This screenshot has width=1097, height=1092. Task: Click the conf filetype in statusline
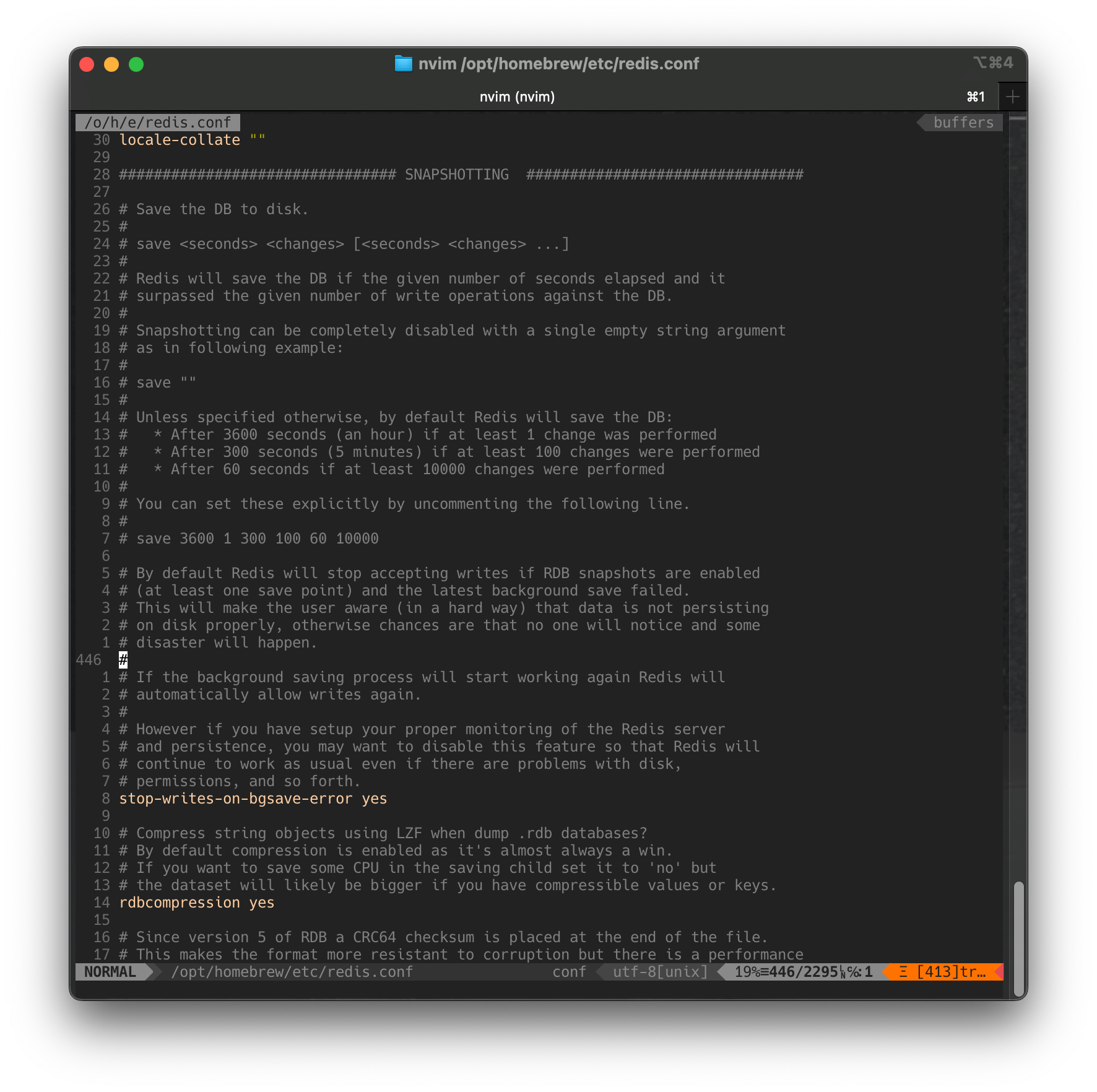click(x=569, y=972)
